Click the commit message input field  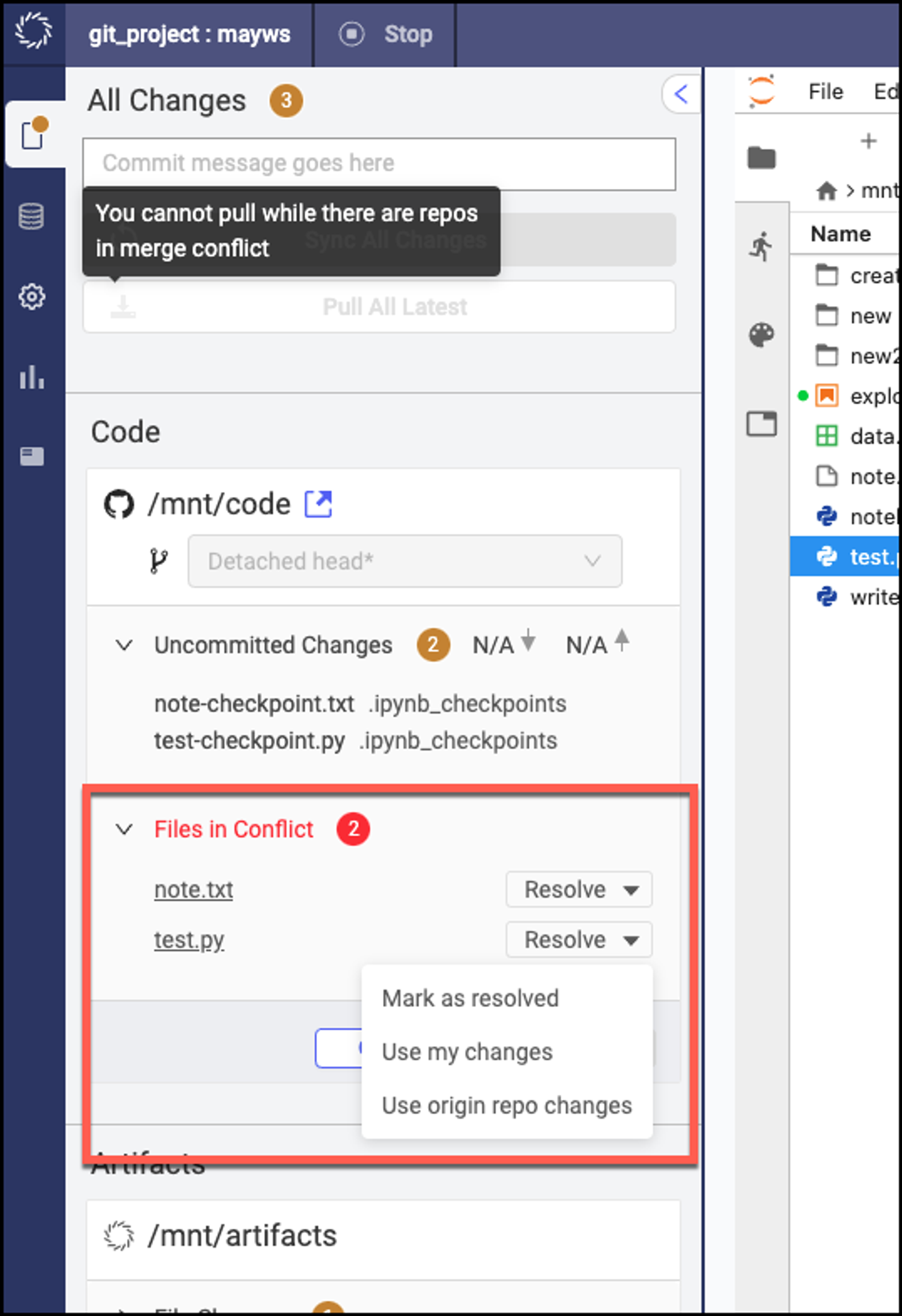pos(379,164)
